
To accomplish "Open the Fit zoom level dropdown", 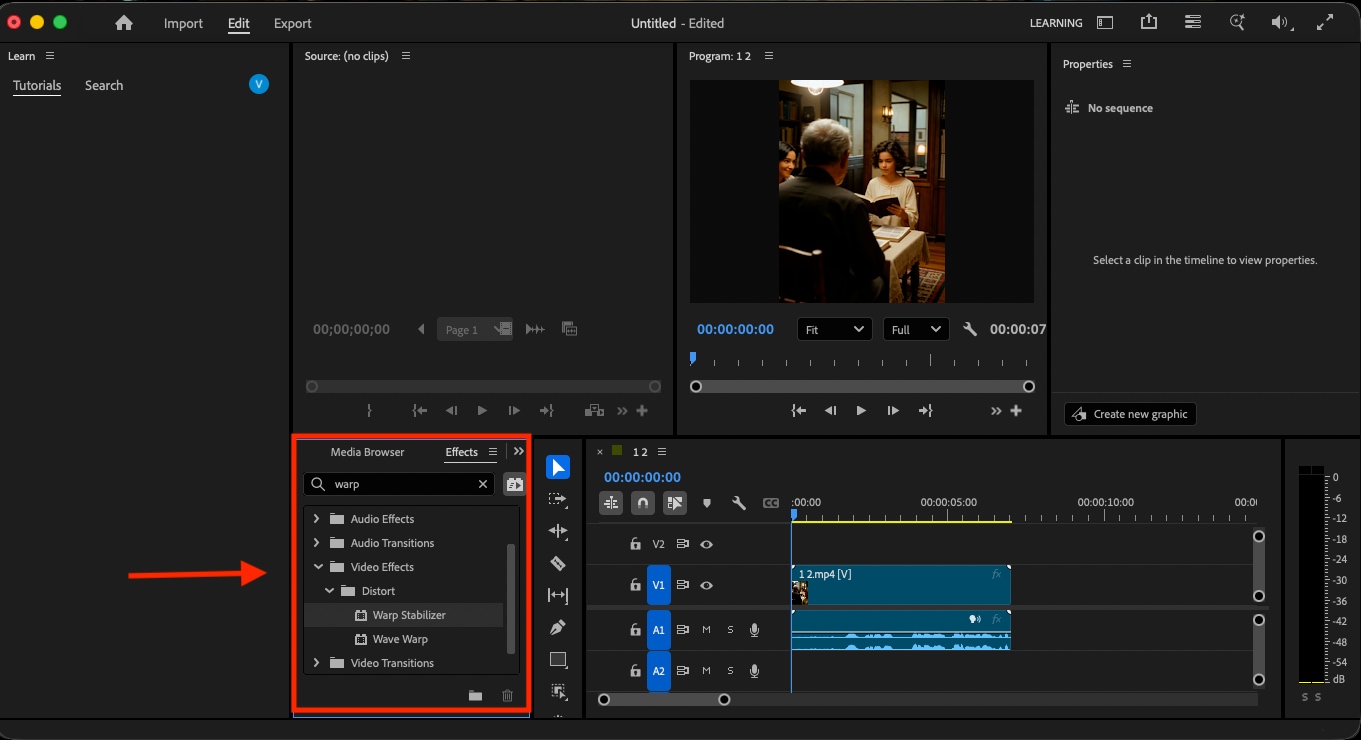I will click(x=834, y=329).
